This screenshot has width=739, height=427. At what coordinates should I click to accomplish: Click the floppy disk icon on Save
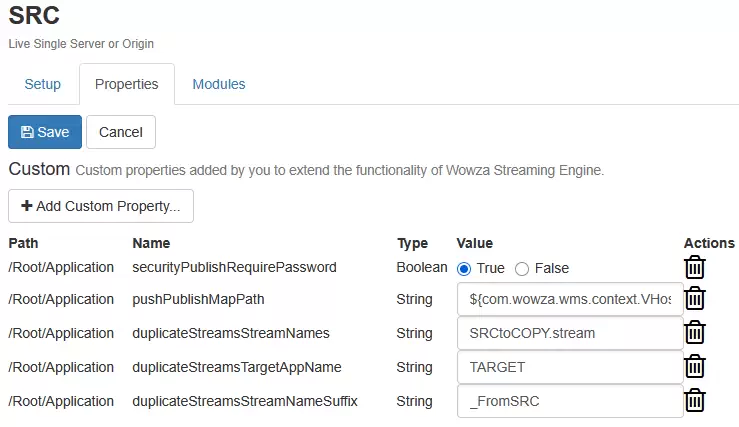27,132
